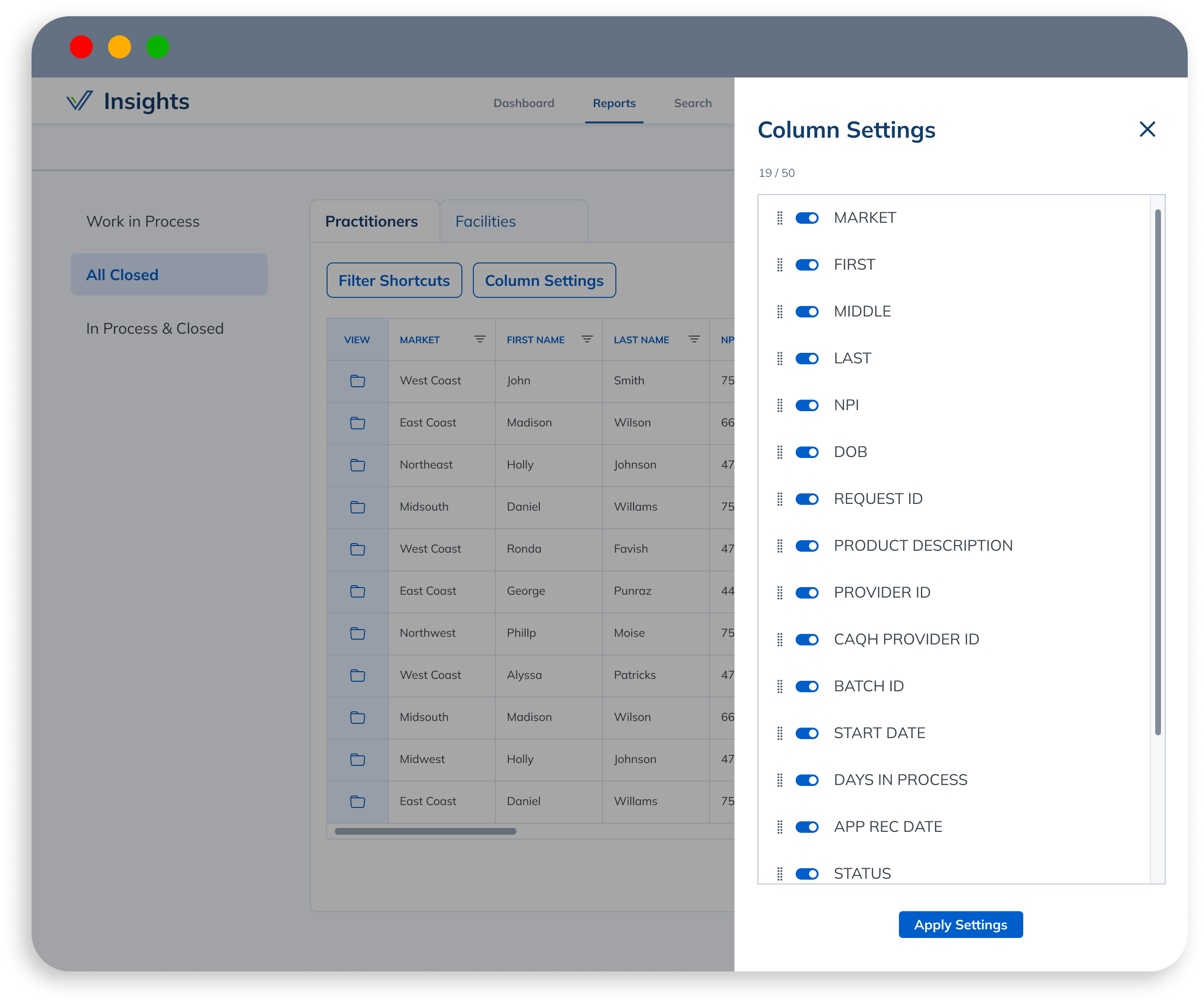Disable the DOB column toggle

[807, 452]
